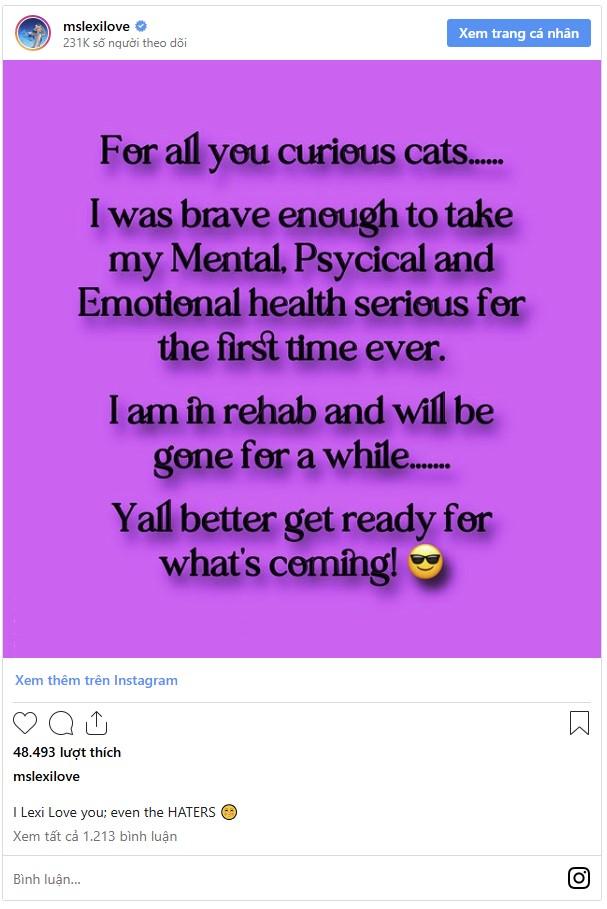Click the '231K số người theo dõi' text
The width and height of the screenshot is (607, 909).
point(125,43)
